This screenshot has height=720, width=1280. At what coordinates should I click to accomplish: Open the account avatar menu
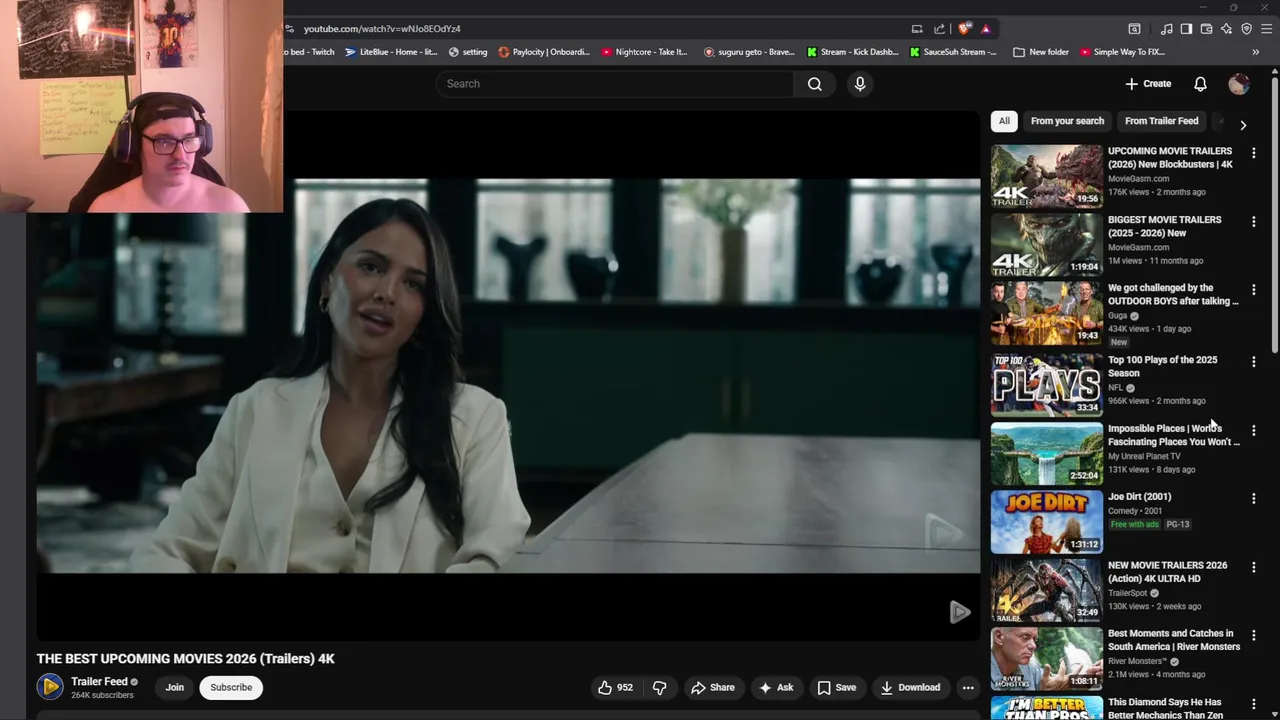coord(1239,84)
